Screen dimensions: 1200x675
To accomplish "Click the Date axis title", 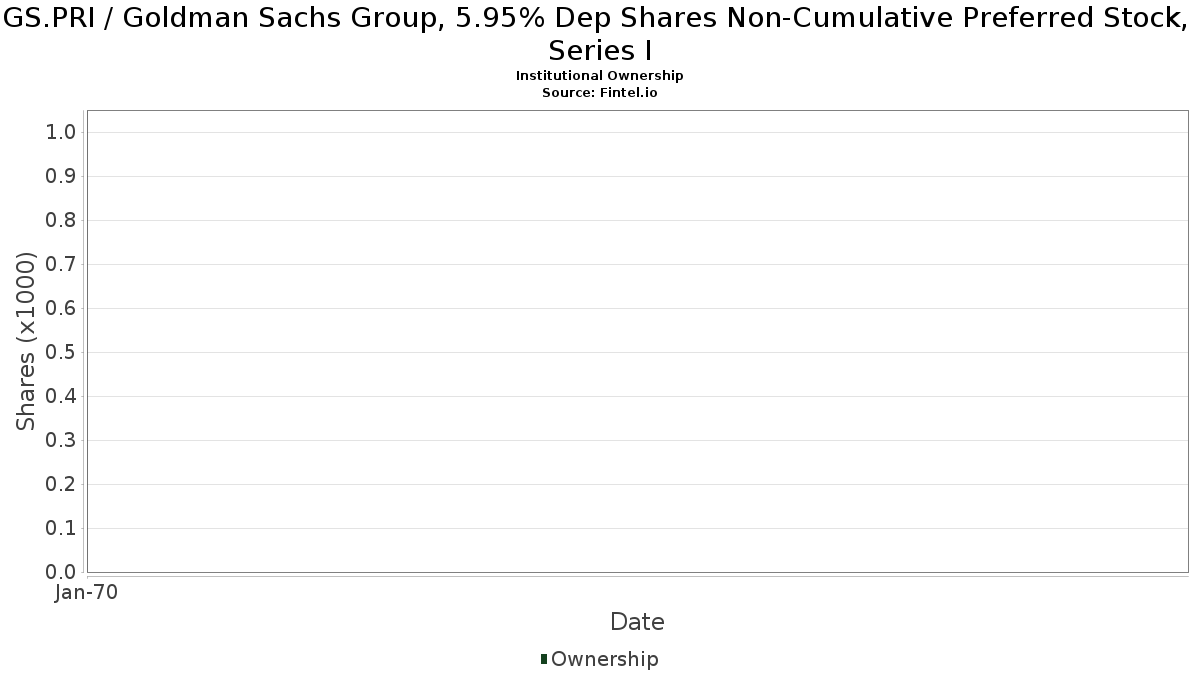I will tap(637, 622).
